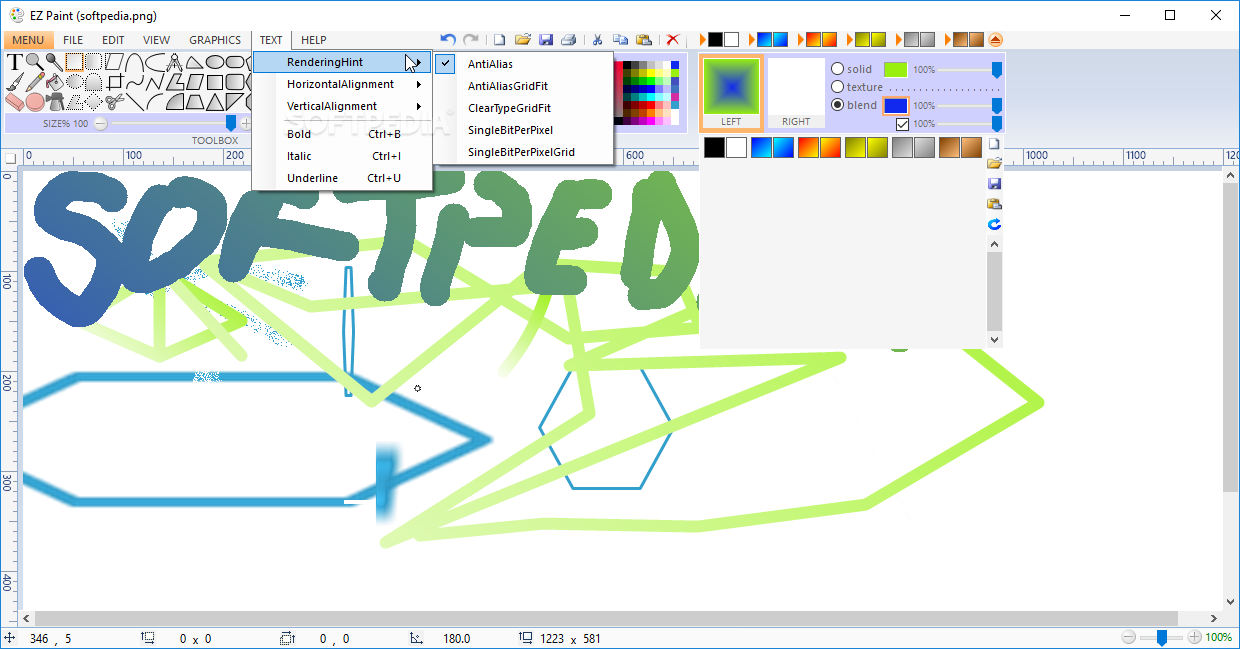1240x649 pixels.
Task: Click the Cut scissors toolbar icon
Action: tap(597, 39)
